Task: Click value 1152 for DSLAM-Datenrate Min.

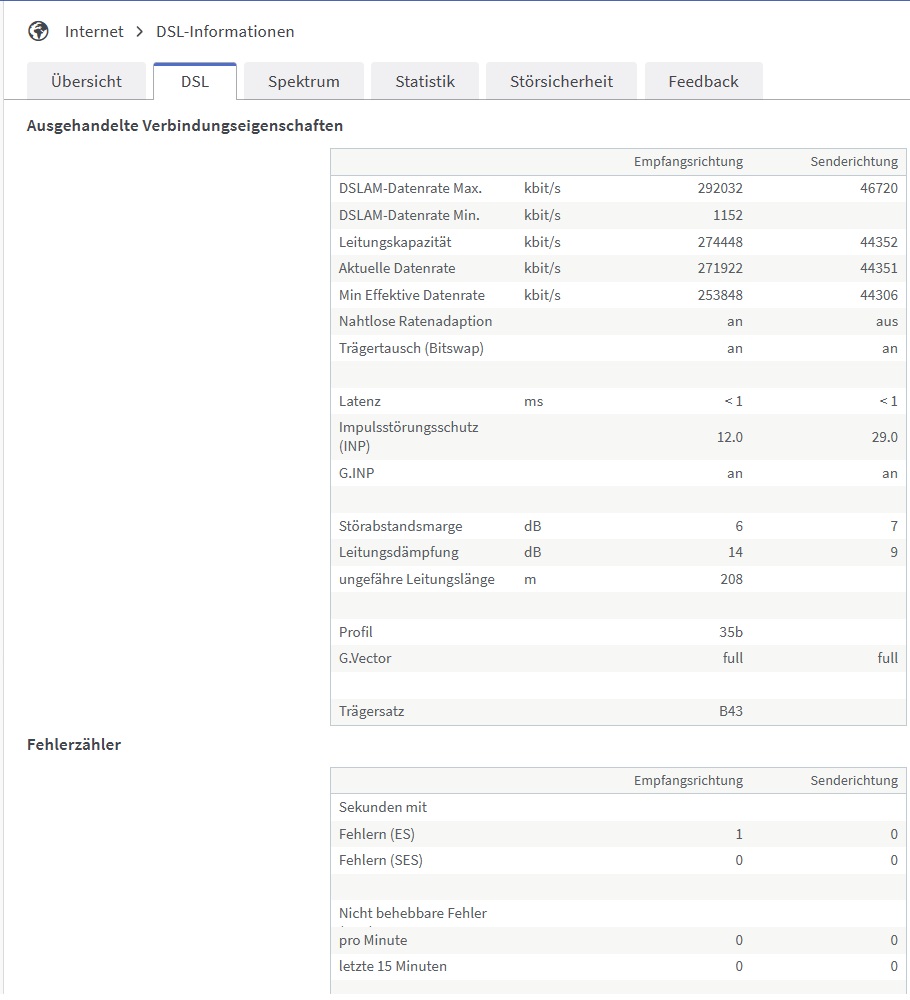Action: point(728,215)
